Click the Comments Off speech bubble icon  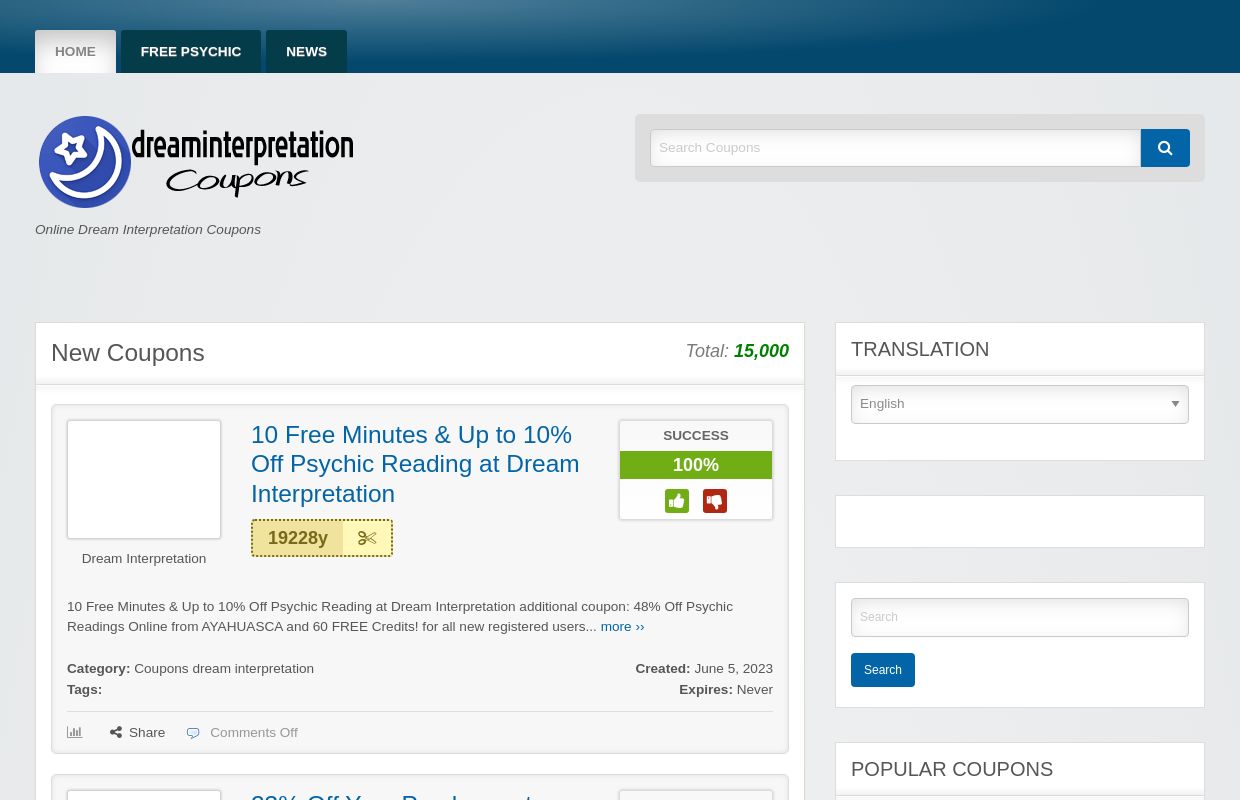click(193, 733)
